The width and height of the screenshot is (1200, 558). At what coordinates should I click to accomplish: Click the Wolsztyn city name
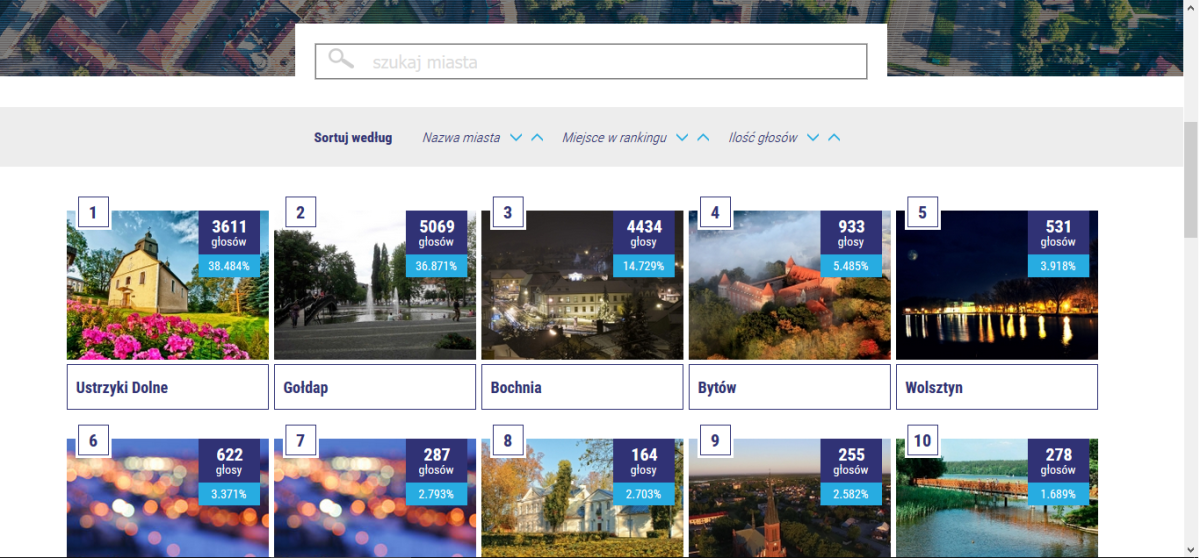(934, 387)
